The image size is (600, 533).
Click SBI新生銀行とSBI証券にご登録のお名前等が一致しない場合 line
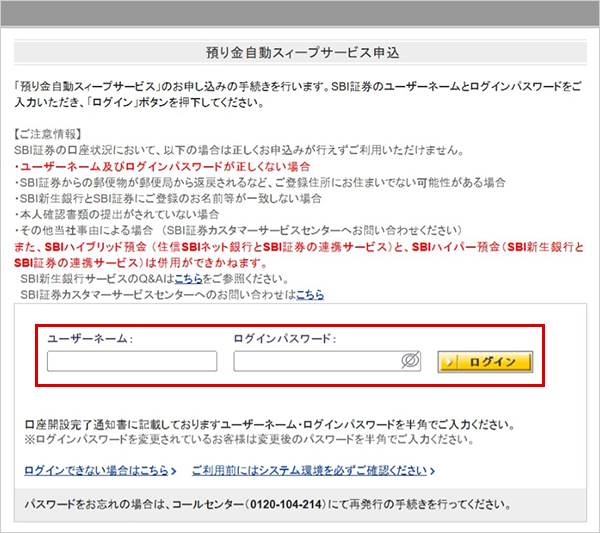(x=168, y=198)
